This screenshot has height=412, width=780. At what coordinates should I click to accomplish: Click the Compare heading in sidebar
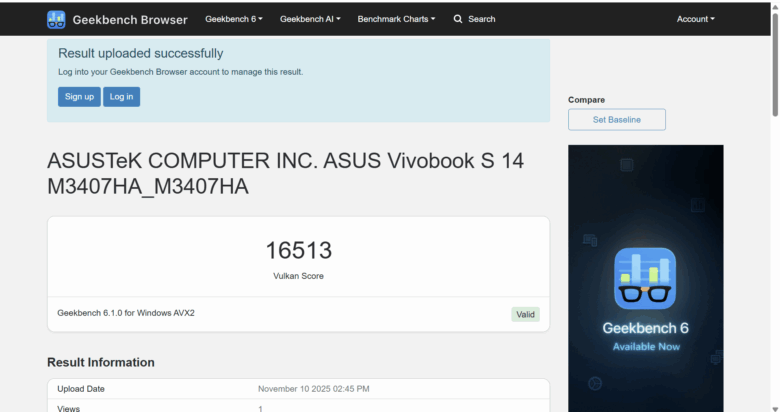tap(586, 100)
